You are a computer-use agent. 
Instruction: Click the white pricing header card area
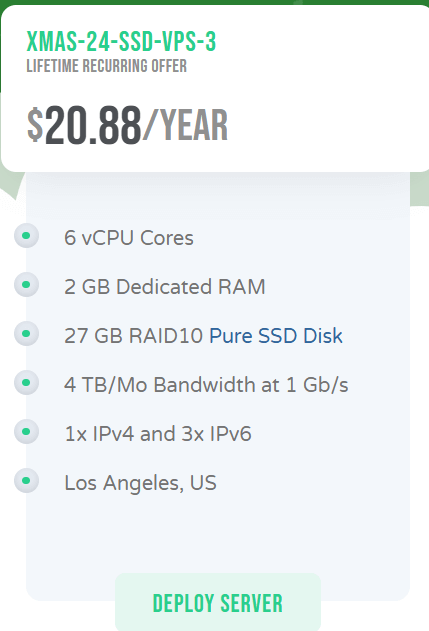(x=215, y=89)
